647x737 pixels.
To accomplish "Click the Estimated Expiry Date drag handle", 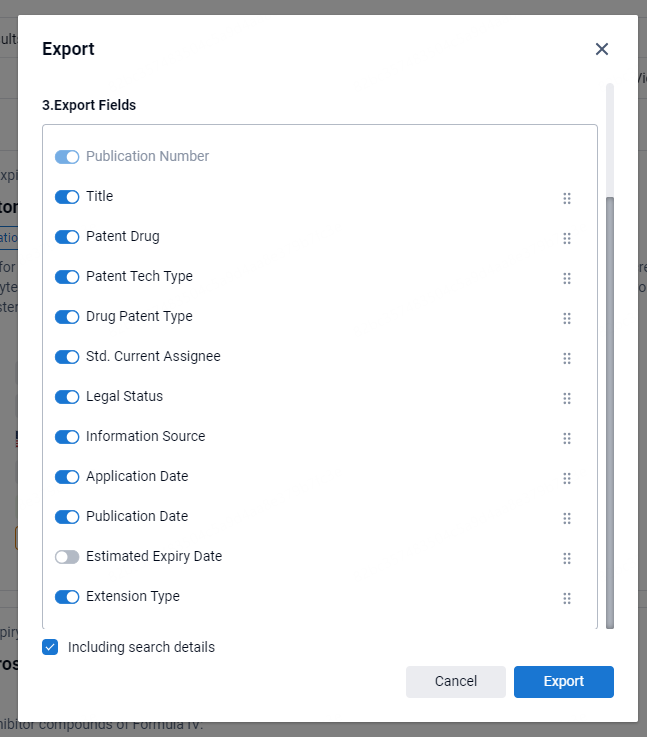I will pyautogui.click(x=567, y=558).
